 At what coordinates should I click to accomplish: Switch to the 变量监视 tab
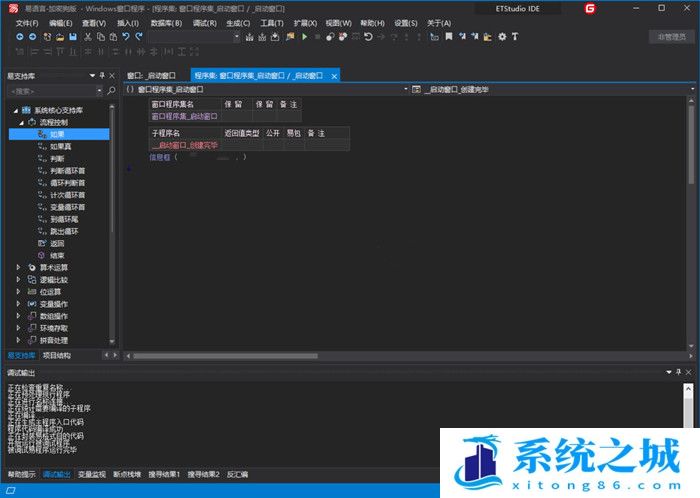pos(92,474)
